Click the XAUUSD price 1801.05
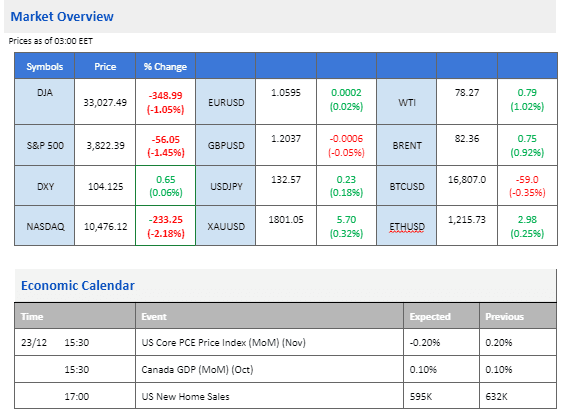This screenshot has height=419, width=584. click(x=286, y=219)
